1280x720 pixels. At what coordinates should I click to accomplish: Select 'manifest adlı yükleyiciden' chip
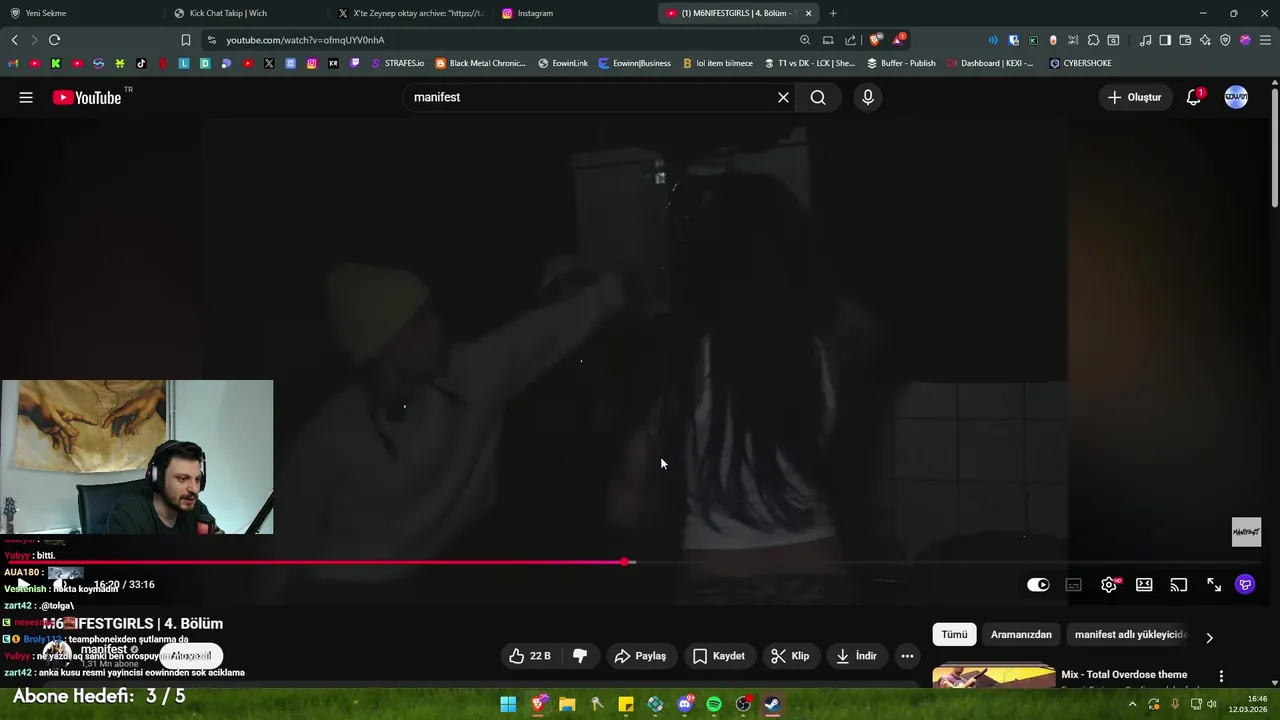(1130, 635)
